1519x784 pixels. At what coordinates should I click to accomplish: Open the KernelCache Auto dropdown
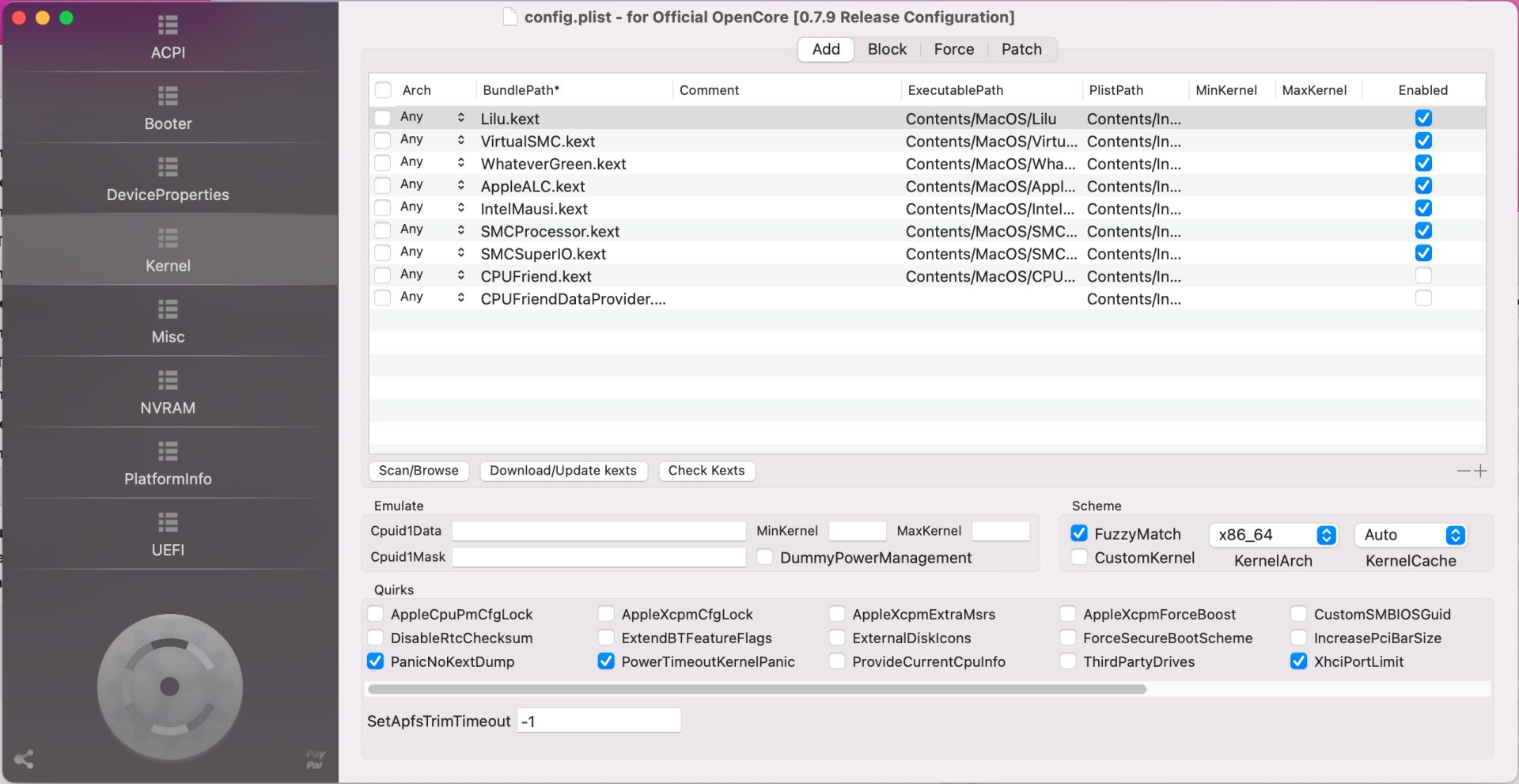click(1411, 535)
